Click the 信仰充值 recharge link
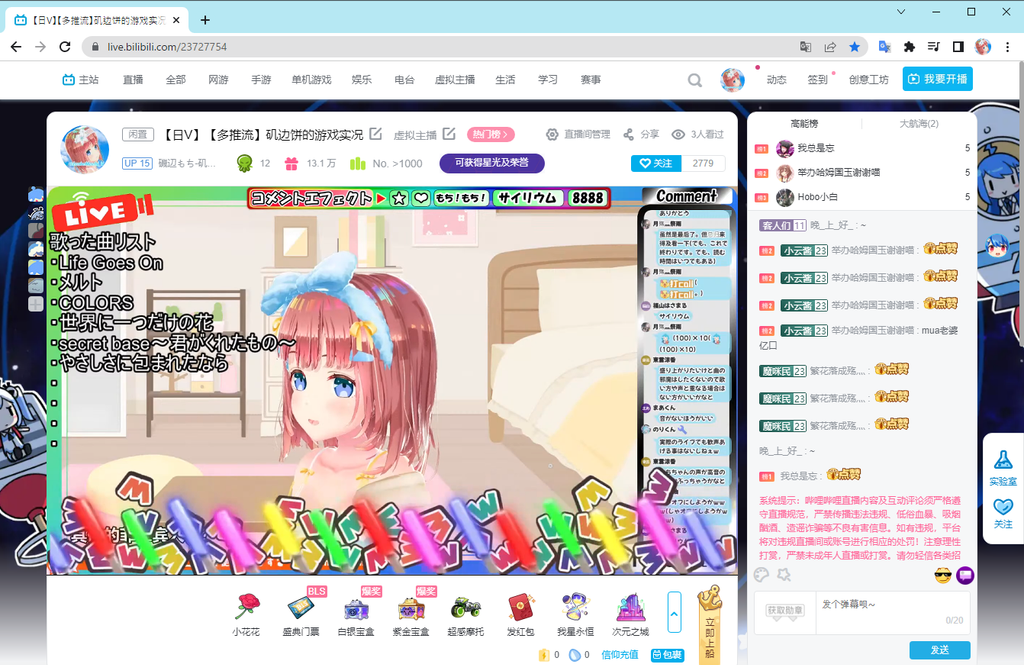The width and height of the screenshot is (1024, 665). (x=619, y=655)
